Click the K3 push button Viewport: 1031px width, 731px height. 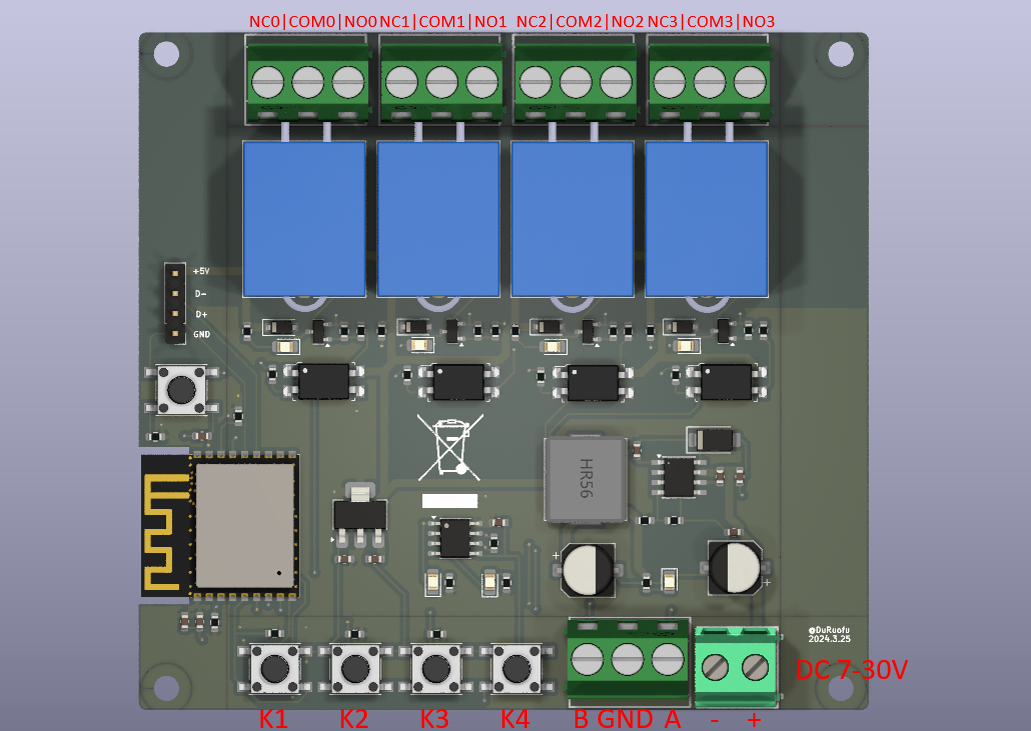pyautogui.click(x=437, y=669)
